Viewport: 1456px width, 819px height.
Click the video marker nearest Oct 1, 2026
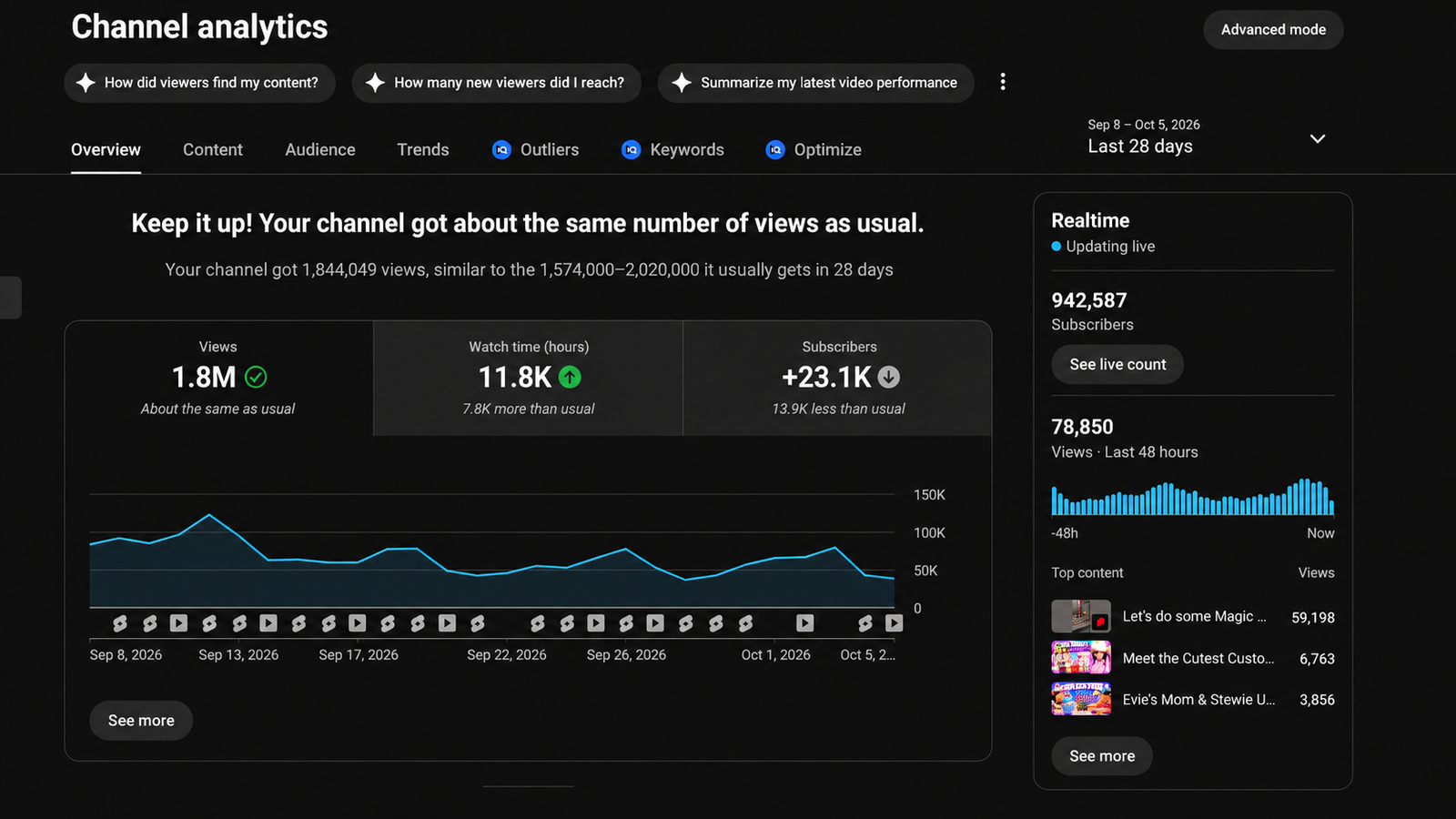[x=805, y=623]
